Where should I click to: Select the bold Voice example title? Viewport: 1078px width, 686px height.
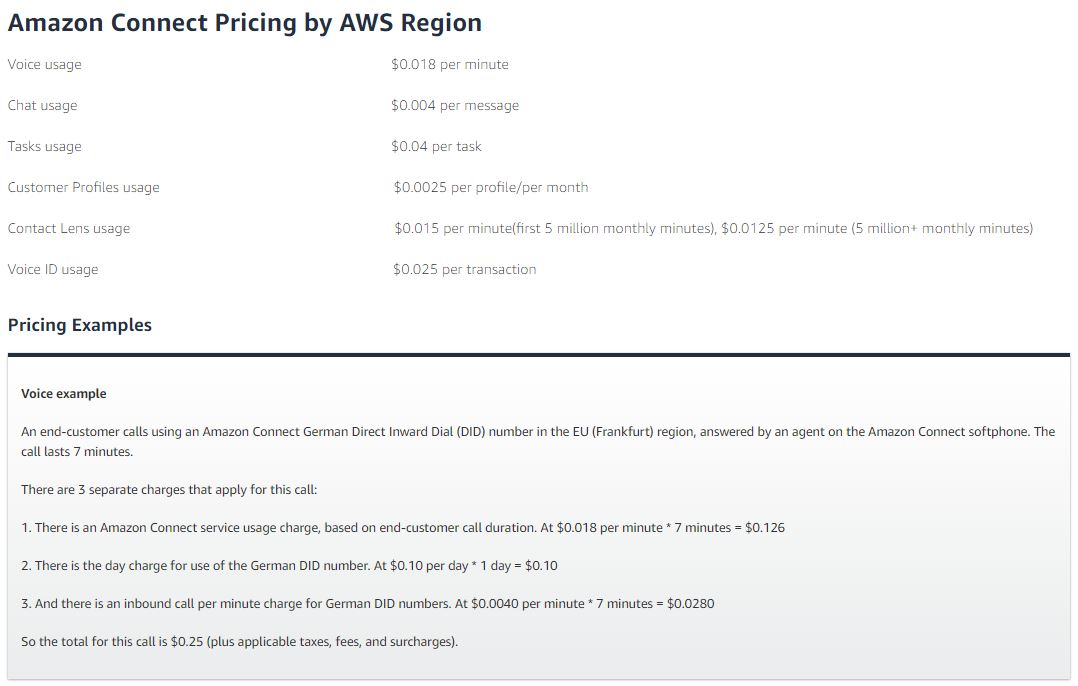tap(64, 394)
